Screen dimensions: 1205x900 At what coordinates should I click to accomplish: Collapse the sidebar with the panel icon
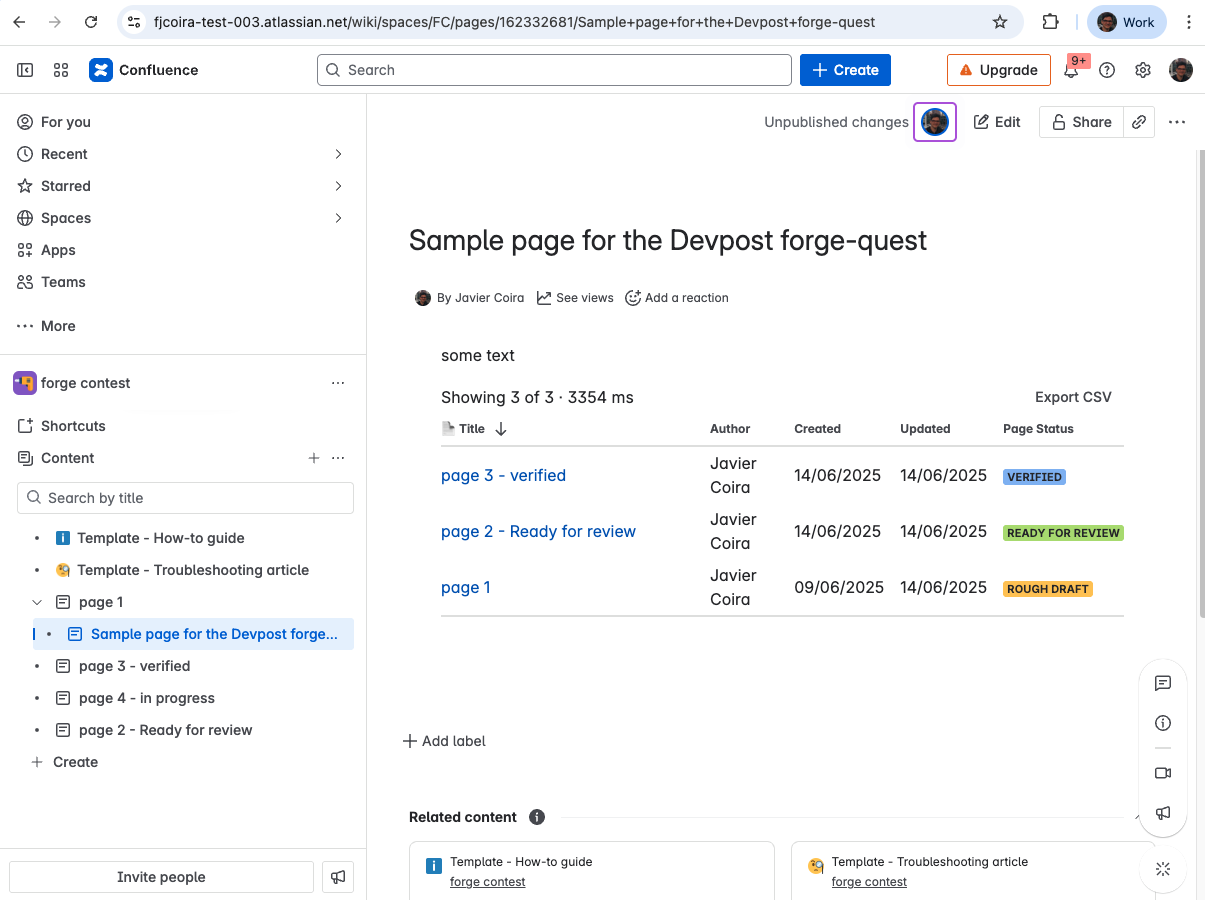point(25,70)
